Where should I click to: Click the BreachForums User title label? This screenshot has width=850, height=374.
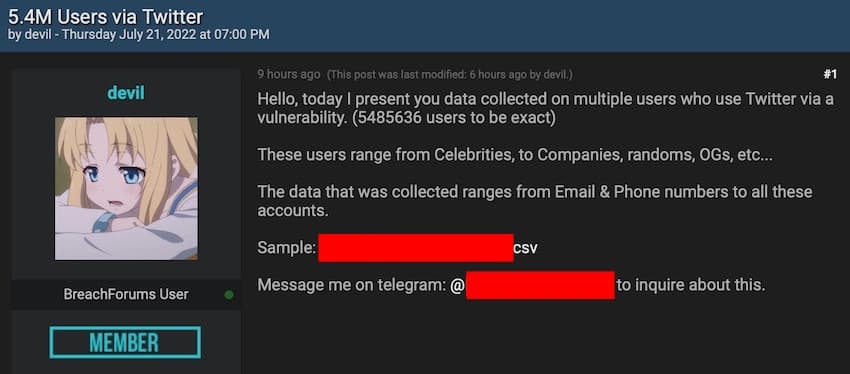(126, 295)
